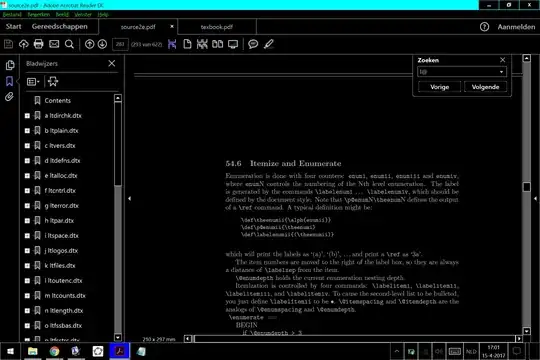
Task: Click the help question mark icon
Action: (x=484, y=27)
